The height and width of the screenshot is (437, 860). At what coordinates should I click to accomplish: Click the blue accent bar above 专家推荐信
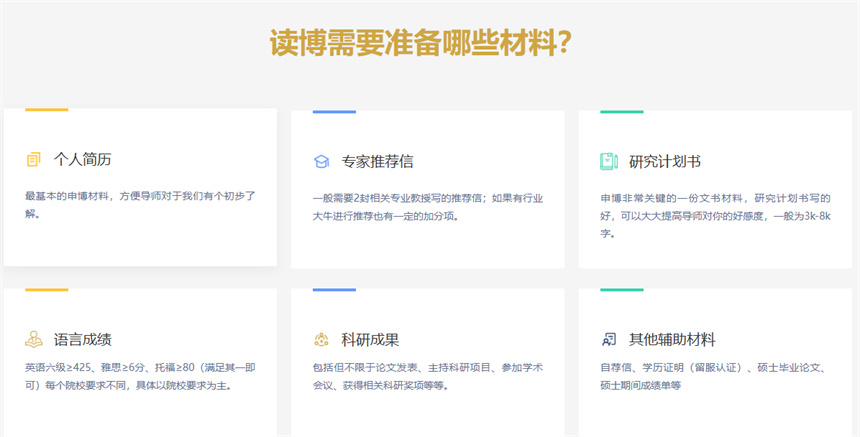pos(334,111)
